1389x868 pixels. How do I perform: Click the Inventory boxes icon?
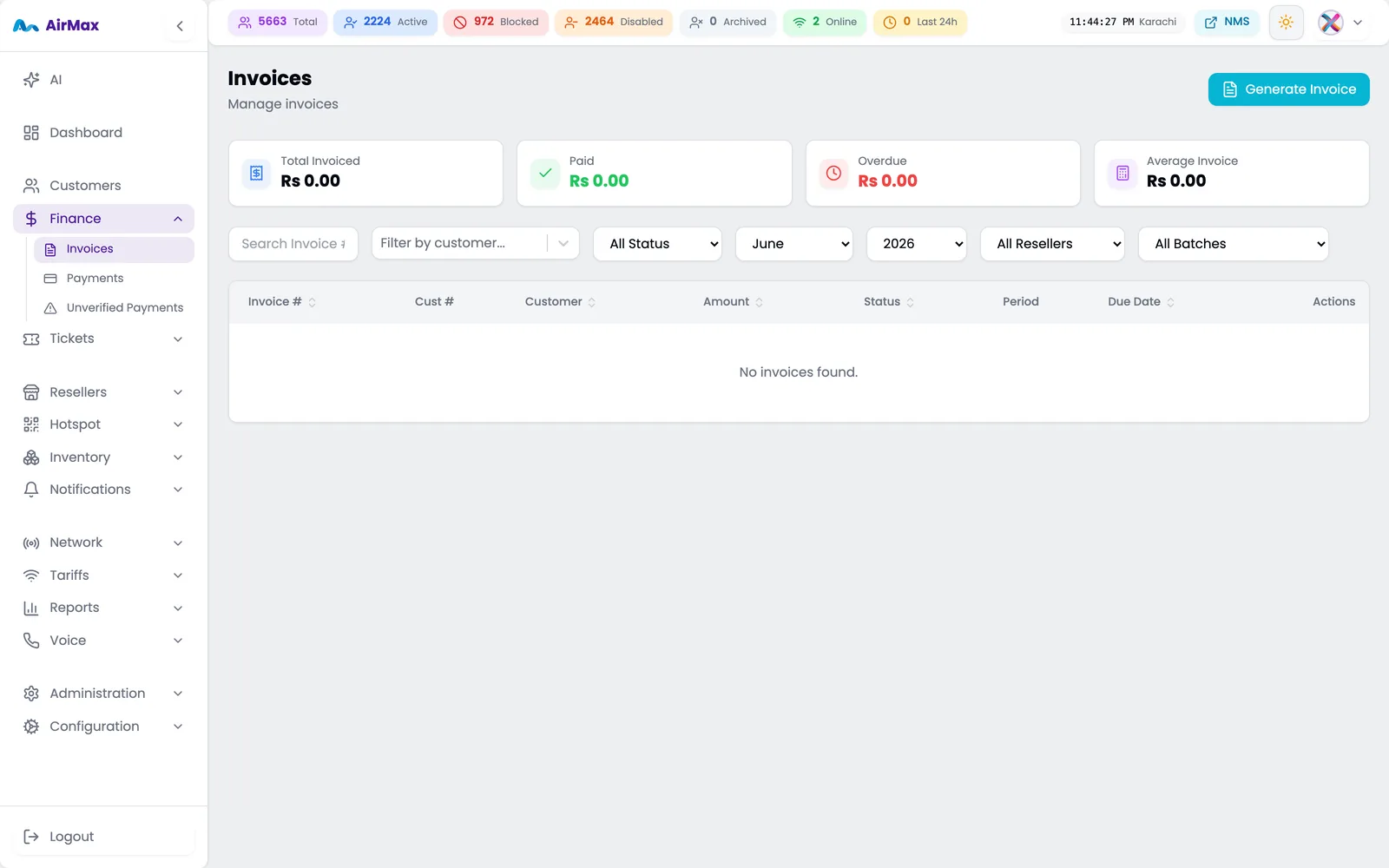[x=31, y=457]
